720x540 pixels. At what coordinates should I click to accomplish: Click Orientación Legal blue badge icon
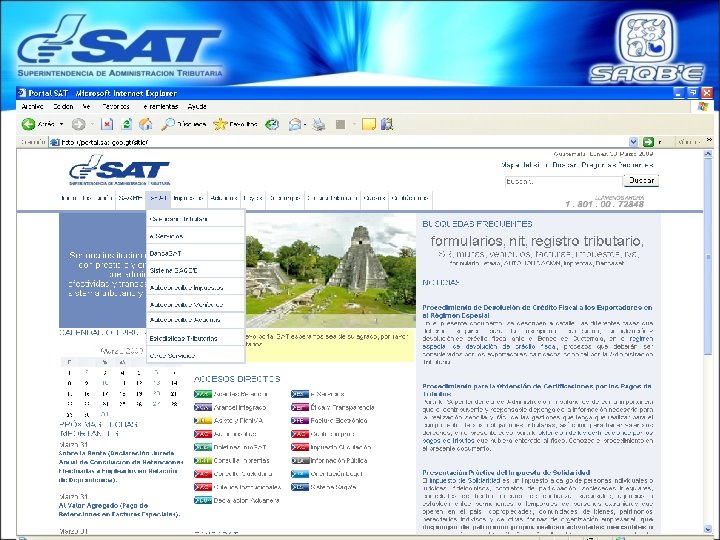(x=300, y=474)
